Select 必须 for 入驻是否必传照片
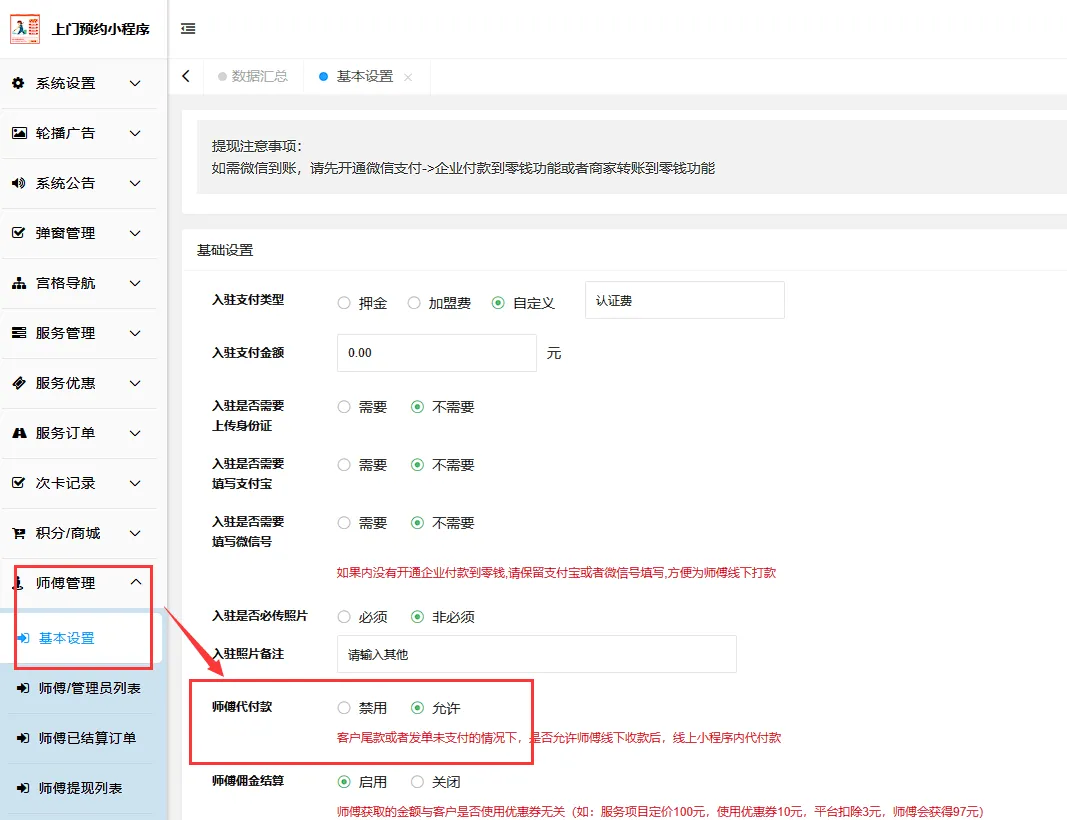 [344, 617]
